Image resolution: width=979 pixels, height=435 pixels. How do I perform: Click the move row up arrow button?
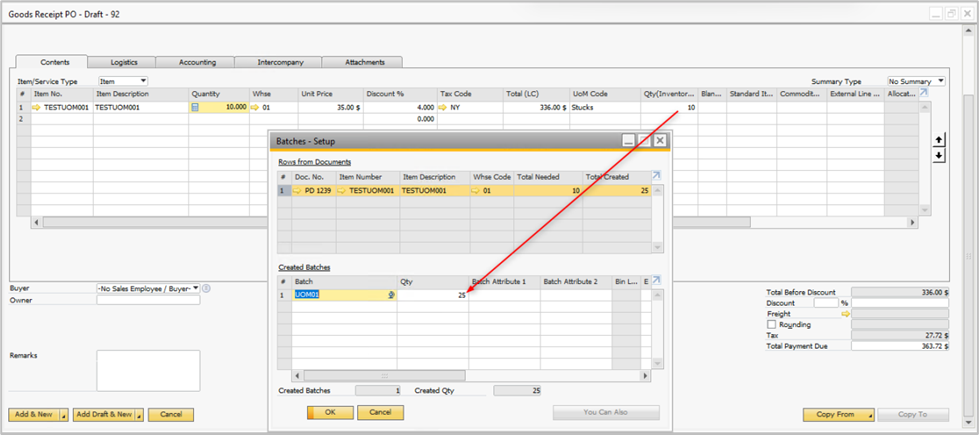point(938,140)
